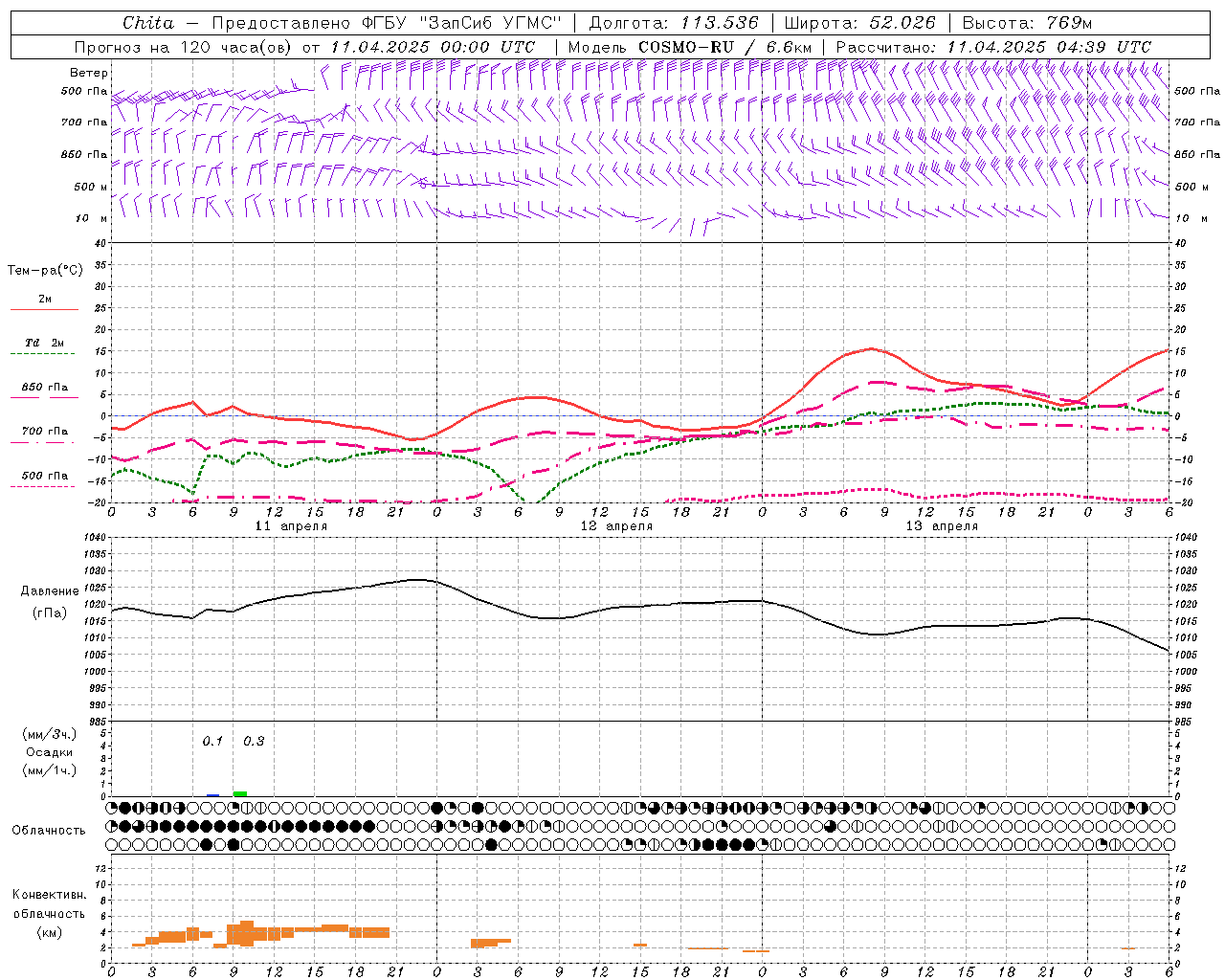Select "850 гПа" in the temperature legend

tap(45, 388)
